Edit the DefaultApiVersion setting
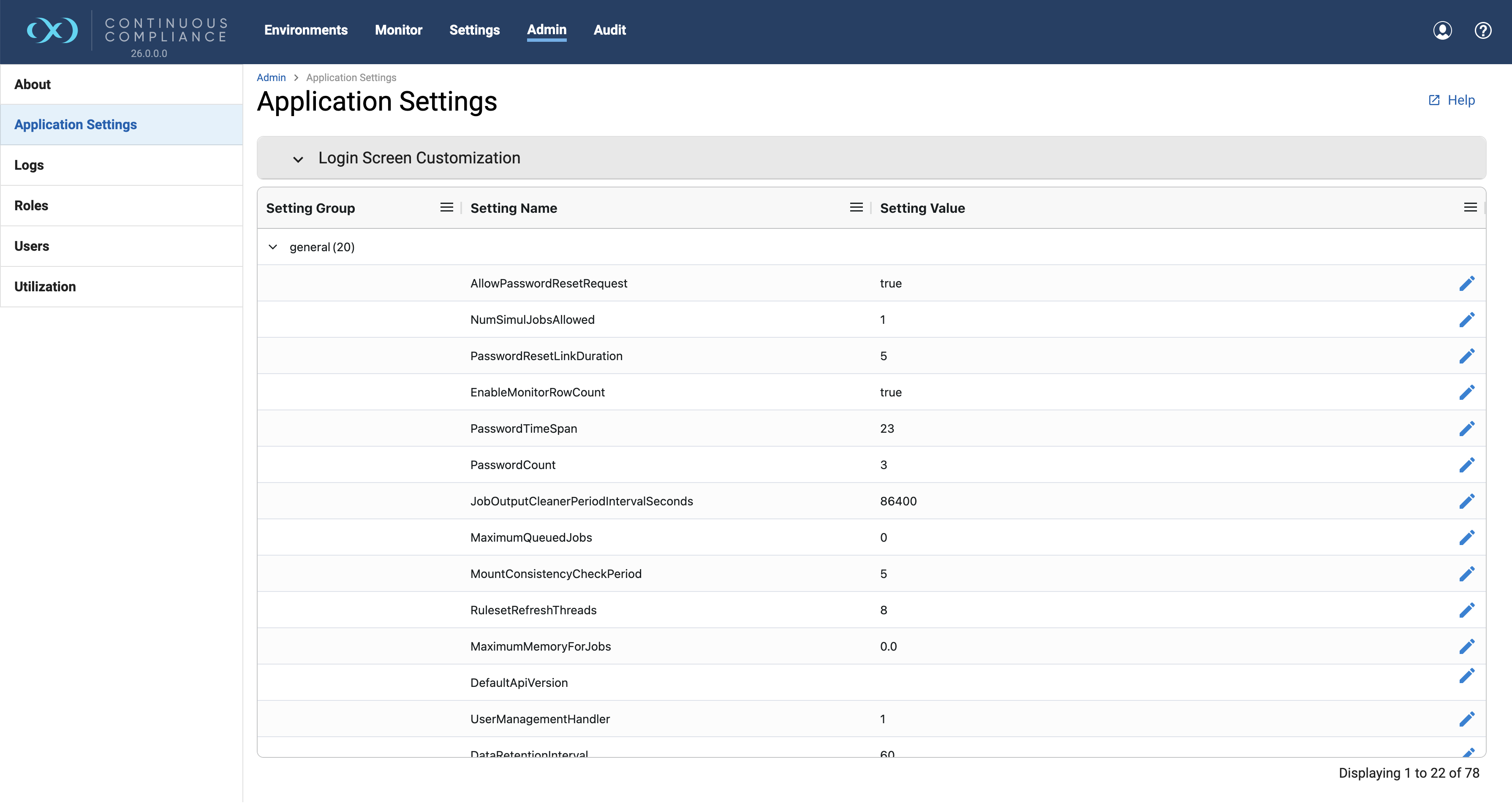The width and height of the screenshot is (1512, 803). coord(1466,676)
